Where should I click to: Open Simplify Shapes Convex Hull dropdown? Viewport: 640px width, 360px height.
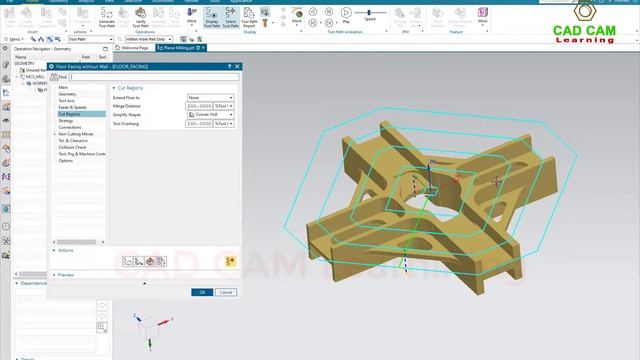211,115
